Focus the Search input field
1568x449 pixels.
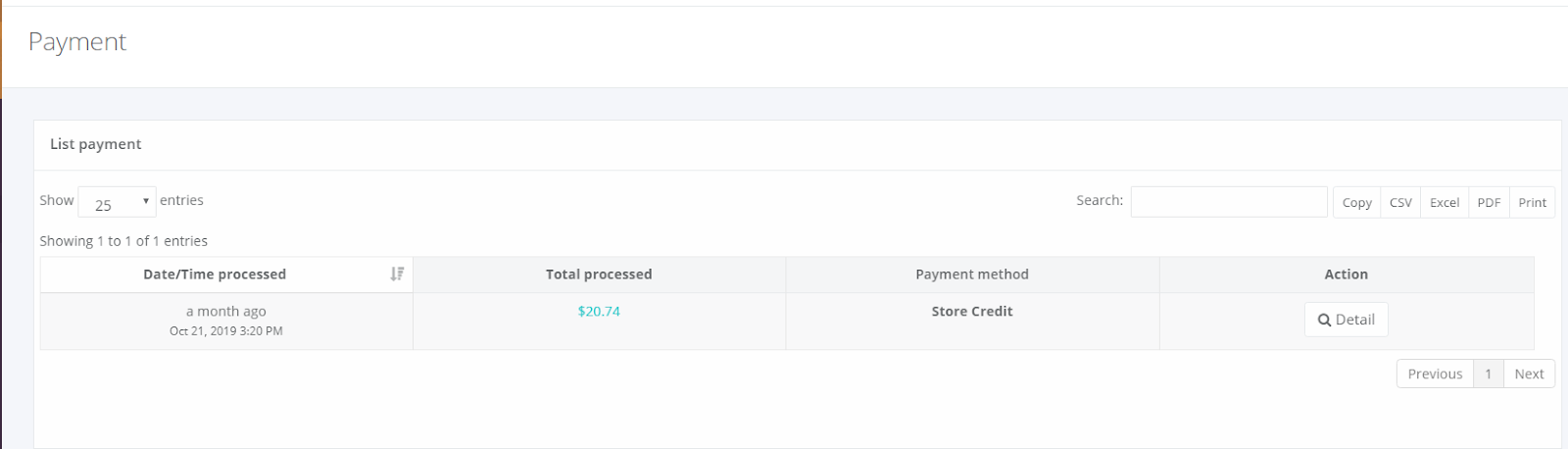coord(1229,202)
